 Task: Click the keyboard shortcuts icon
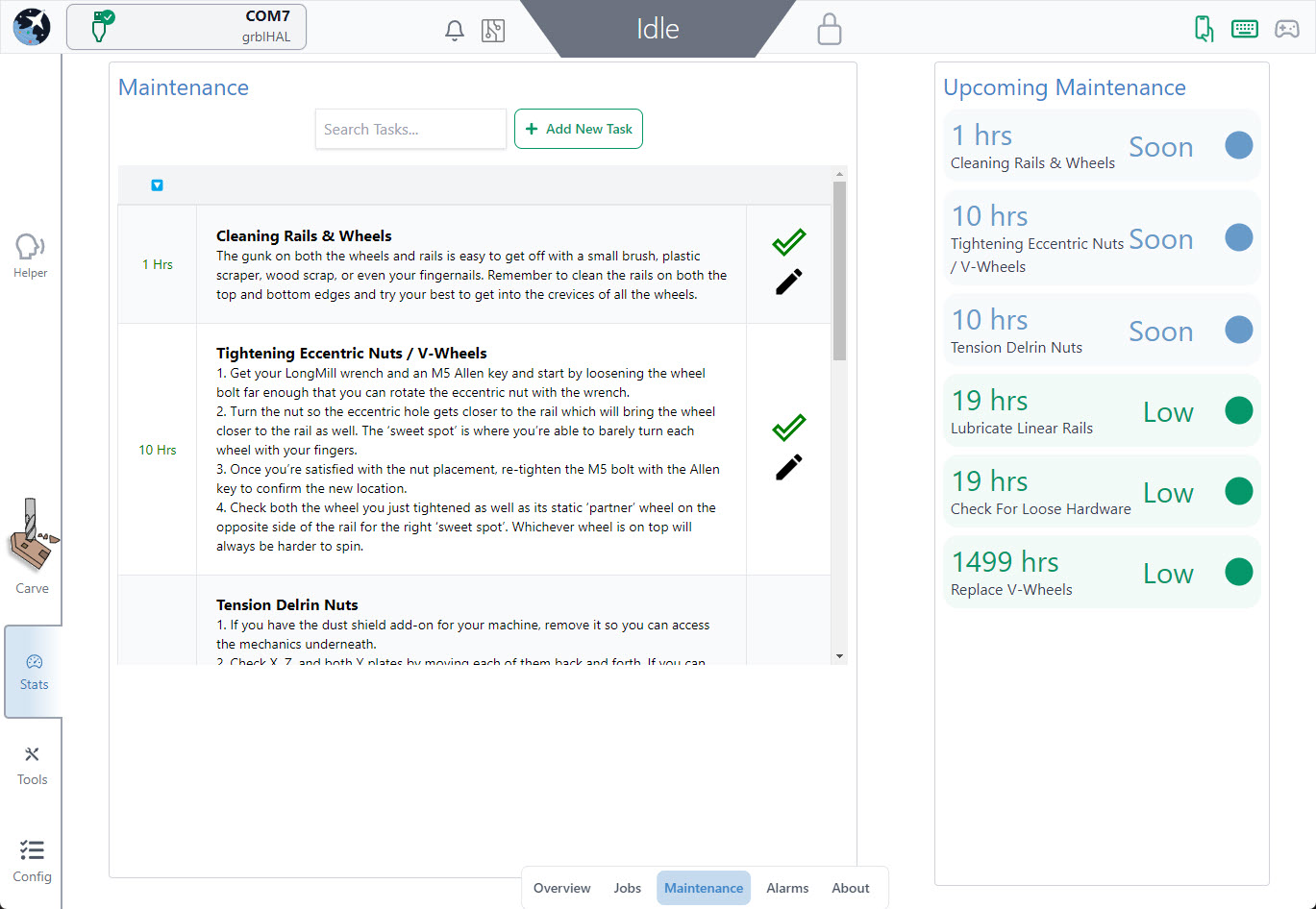pyautogui.click(x=1245, y=29)
